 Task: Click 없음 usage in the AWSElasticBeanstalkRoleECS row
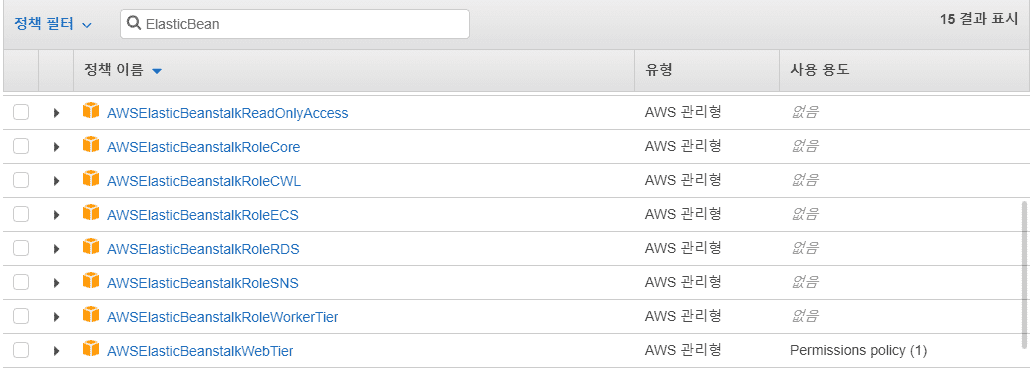pos(805,214)
